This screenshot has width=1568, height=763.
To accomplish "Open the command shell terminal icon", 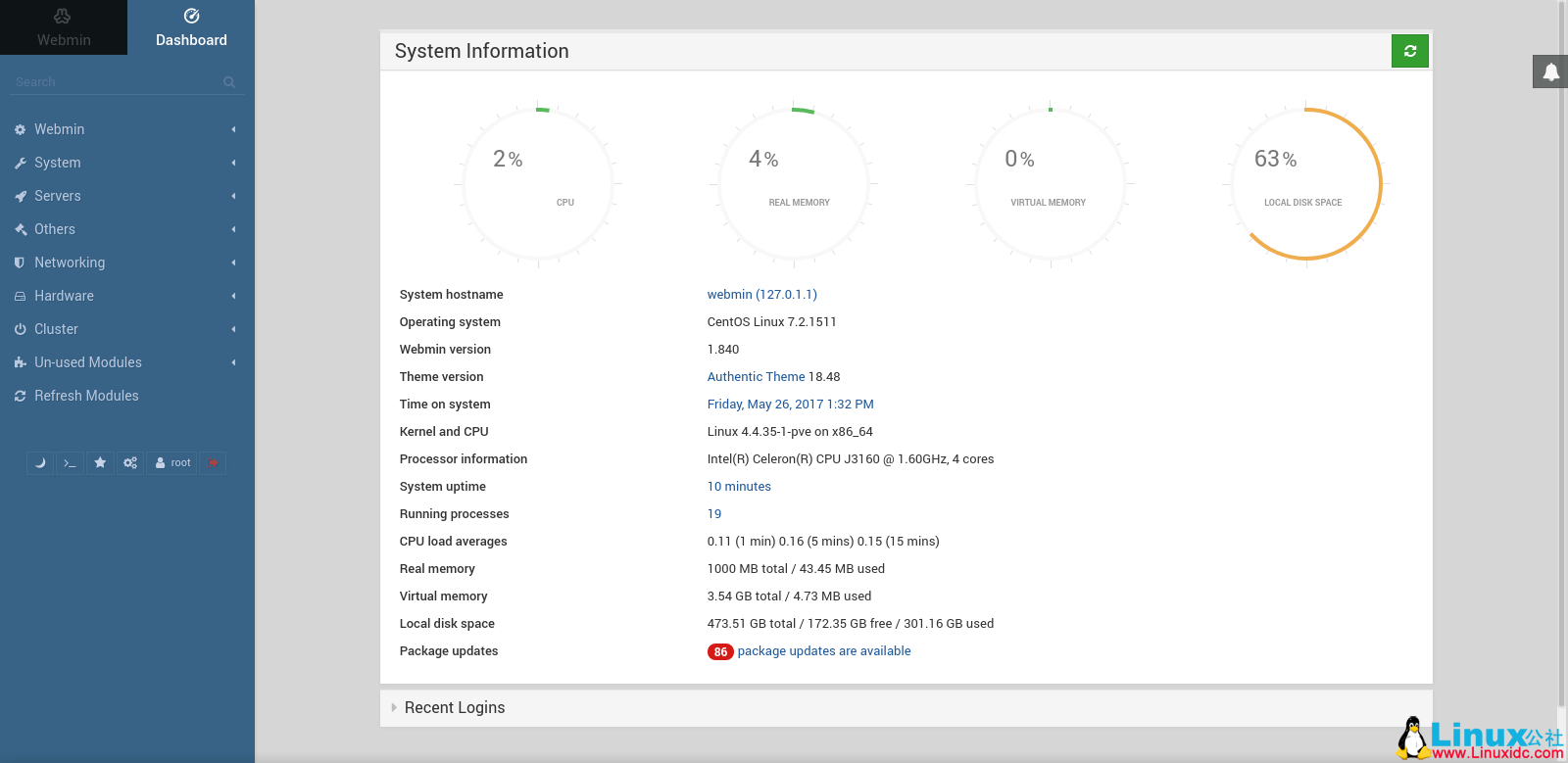I will click(x=70, y=463).
